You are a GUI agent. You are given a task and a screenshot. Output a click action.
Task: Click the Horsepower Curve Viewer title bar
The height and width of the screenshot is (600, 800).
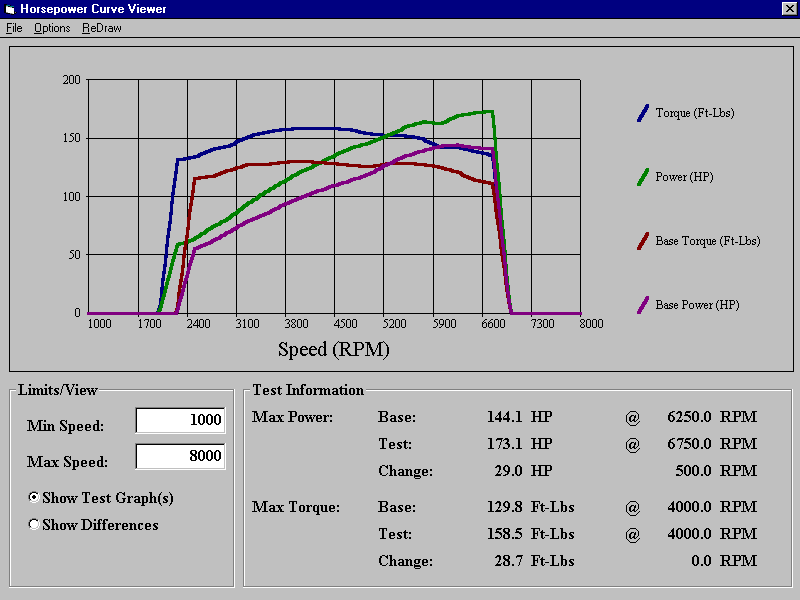400,9
